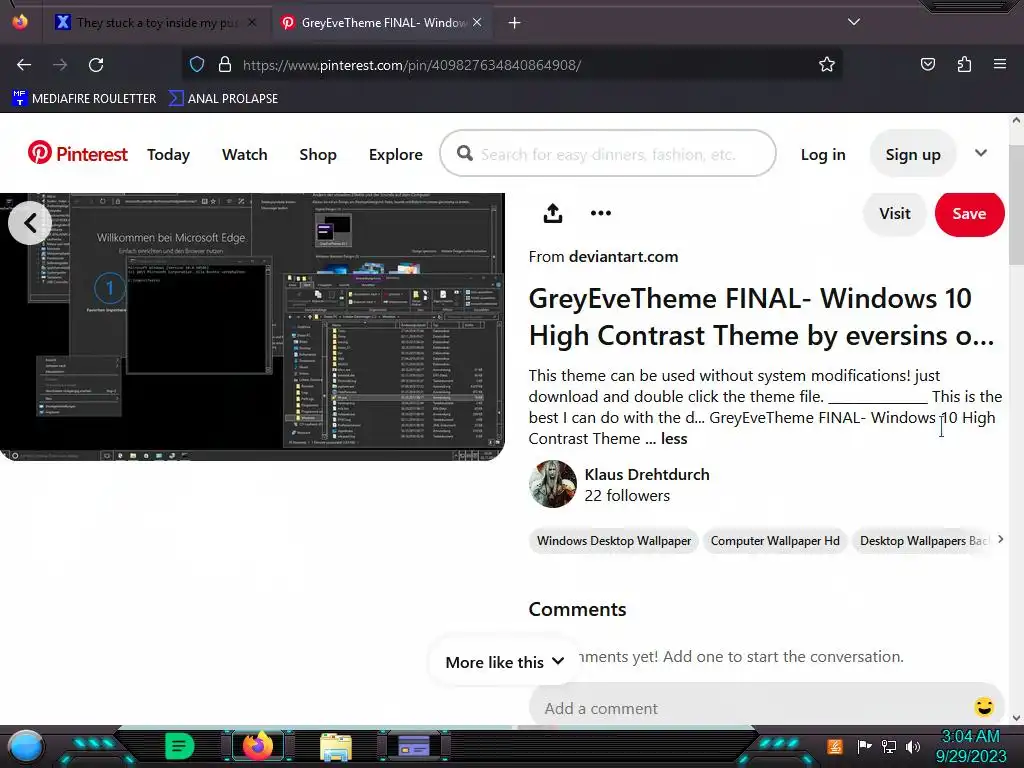Expand the More like this dropdown
The image size is (1024, 768).
click(x=504, y=662)
